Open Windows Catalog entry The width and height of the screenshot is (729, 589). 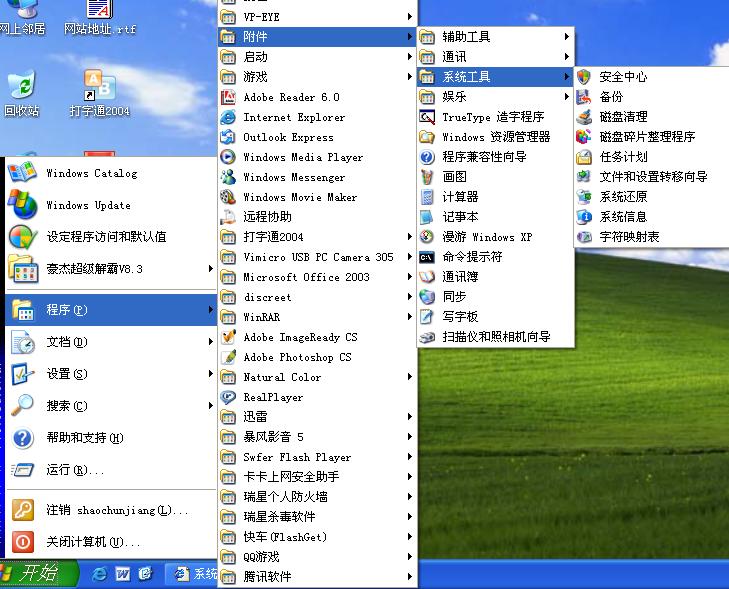111,173
